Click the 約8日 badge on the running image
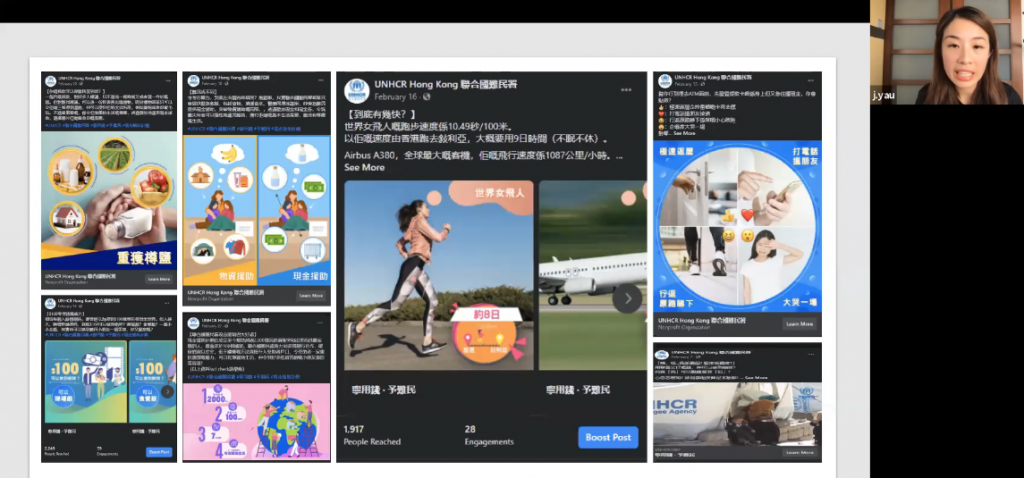 click(x=487, y=315)
